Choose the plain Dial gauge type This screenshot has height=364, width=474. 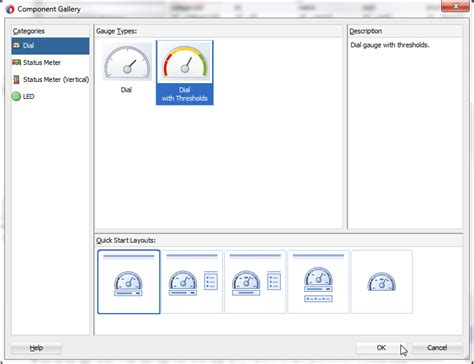pos(127,68)
